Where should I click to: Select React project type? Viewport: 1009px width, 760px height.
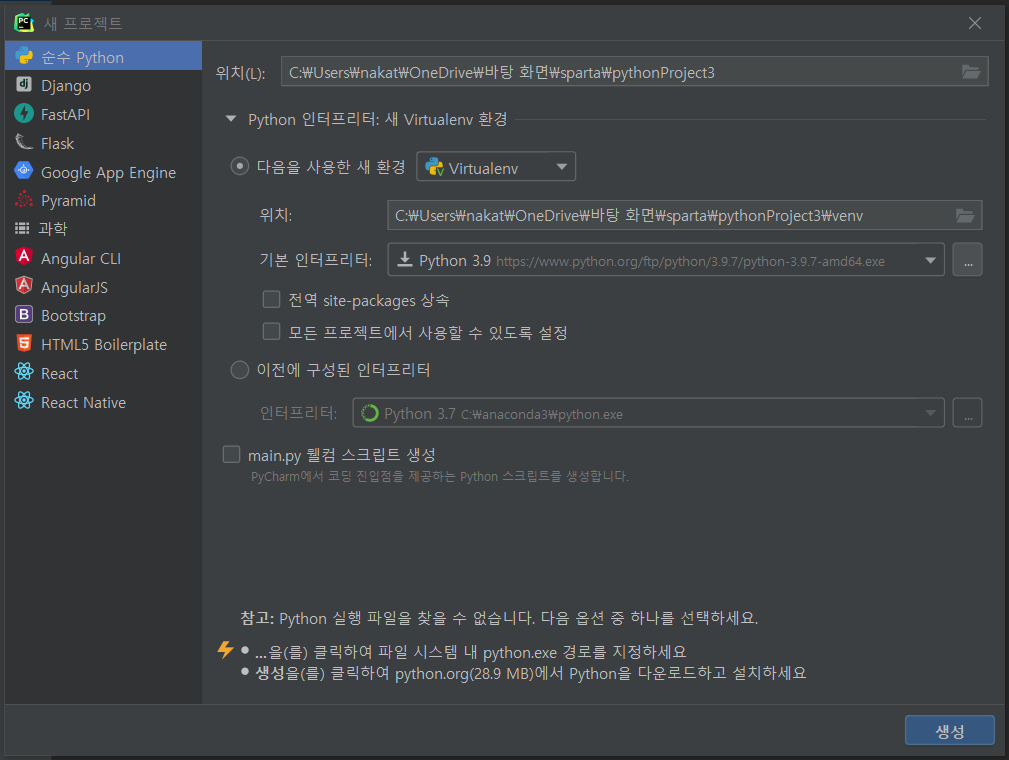click(104, 373)
